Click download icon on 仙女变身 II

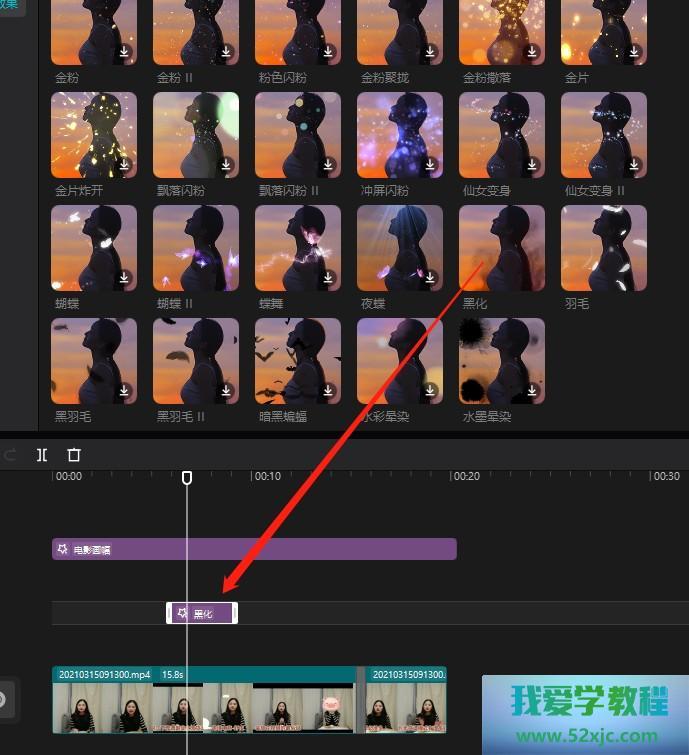(x=634, y=164)
